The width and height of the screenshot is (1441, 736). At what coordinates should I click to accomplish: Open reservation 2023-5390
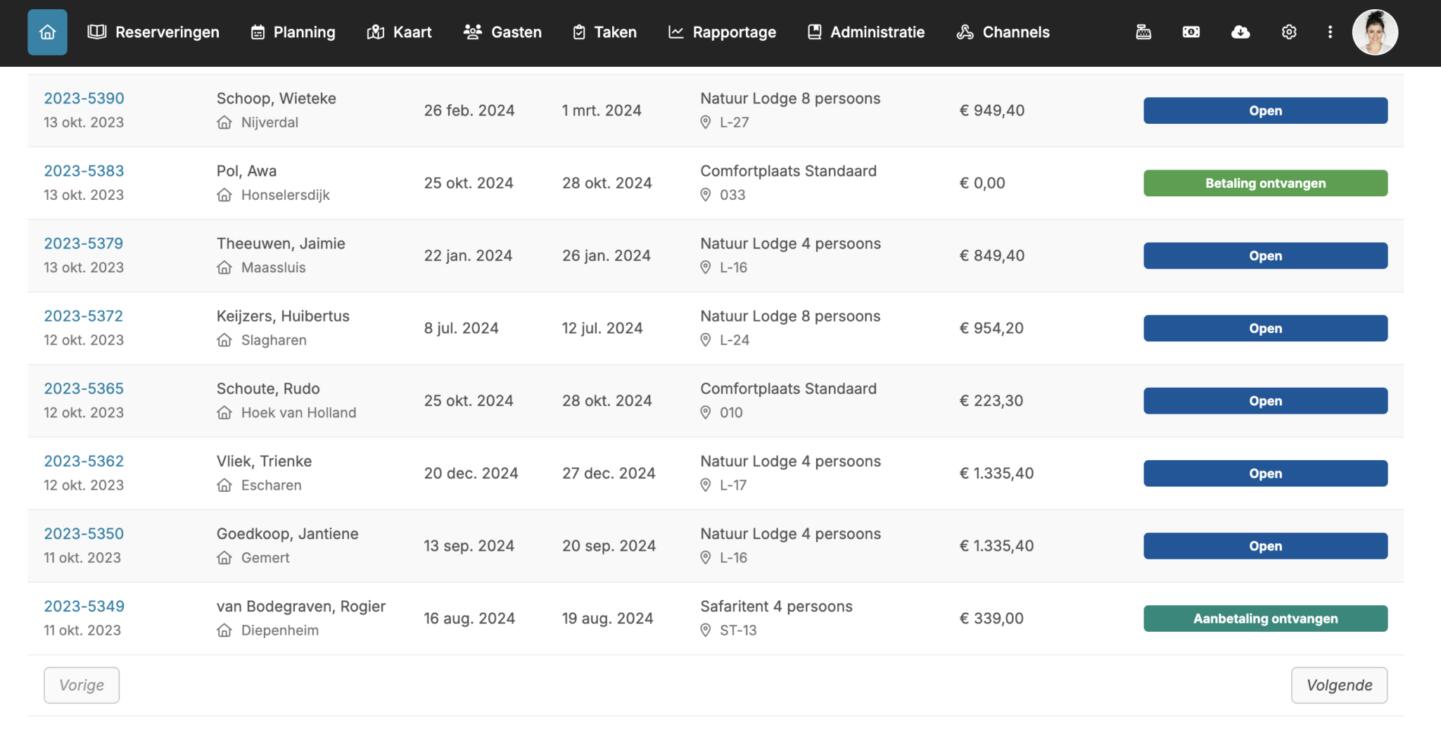[x=84, y=98]
